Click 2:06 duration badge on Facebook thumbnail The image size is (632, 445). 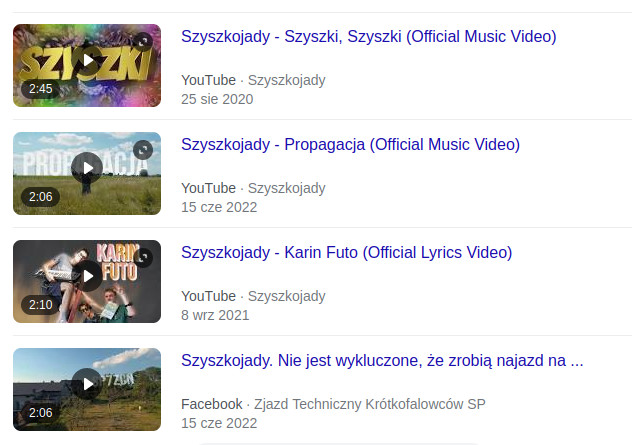pos(40,413)
